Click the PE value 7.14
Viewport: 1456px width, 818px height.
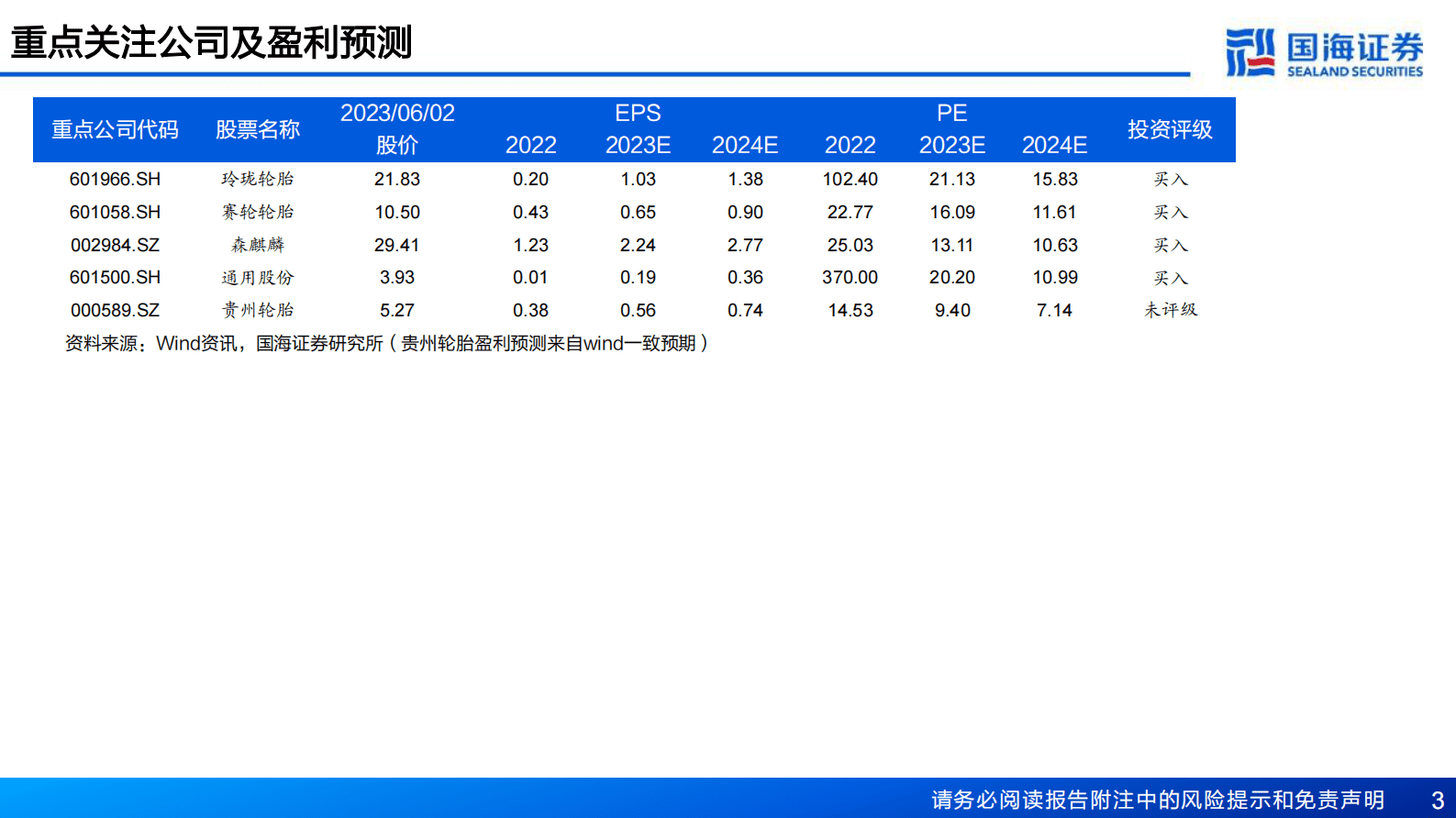click(1054, 310)
